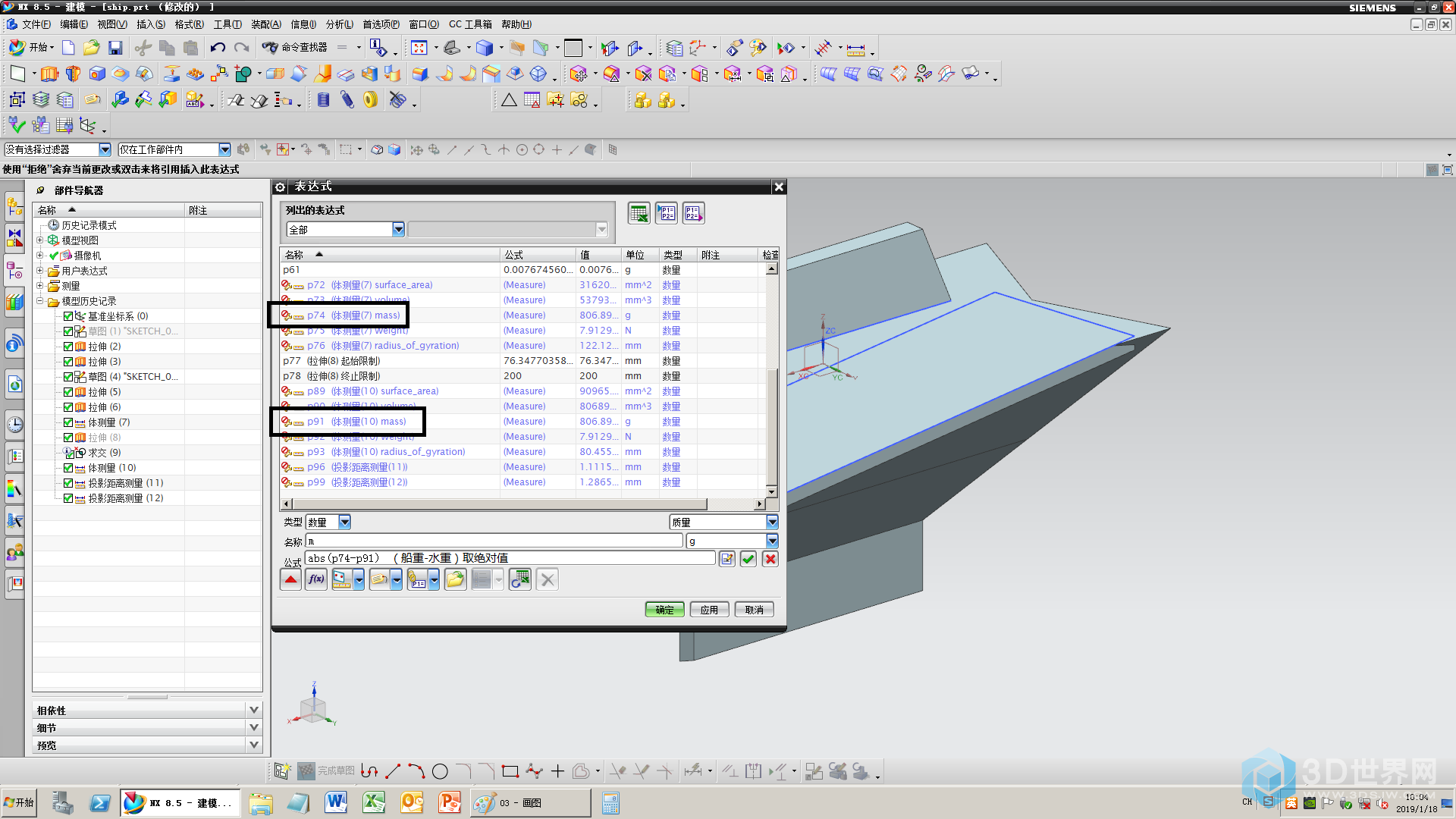Save the part with the floppy disk icon

tap(115, 48)
